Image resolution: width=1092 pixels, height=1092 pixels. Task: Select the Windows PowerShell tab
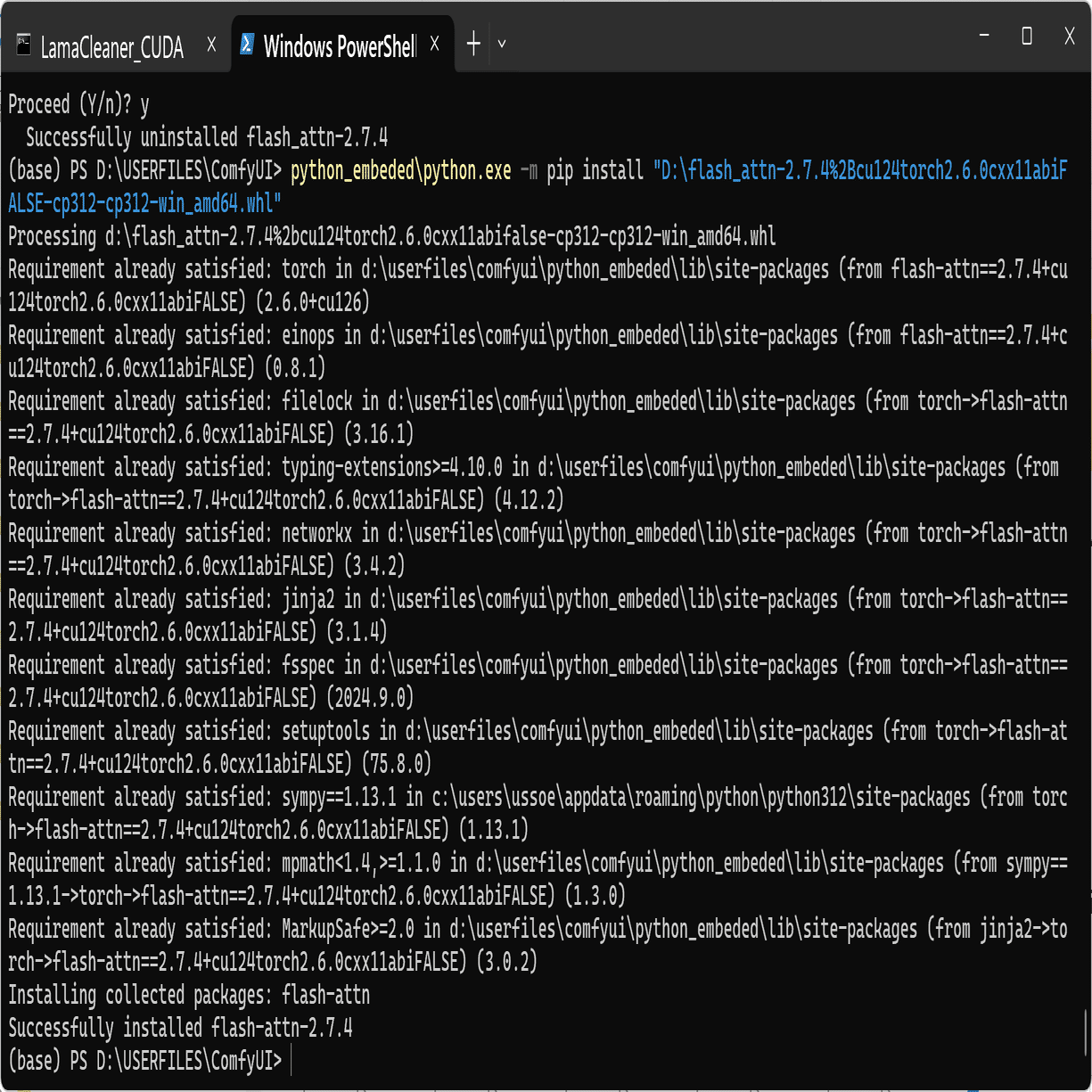click(x=339, y=46)
